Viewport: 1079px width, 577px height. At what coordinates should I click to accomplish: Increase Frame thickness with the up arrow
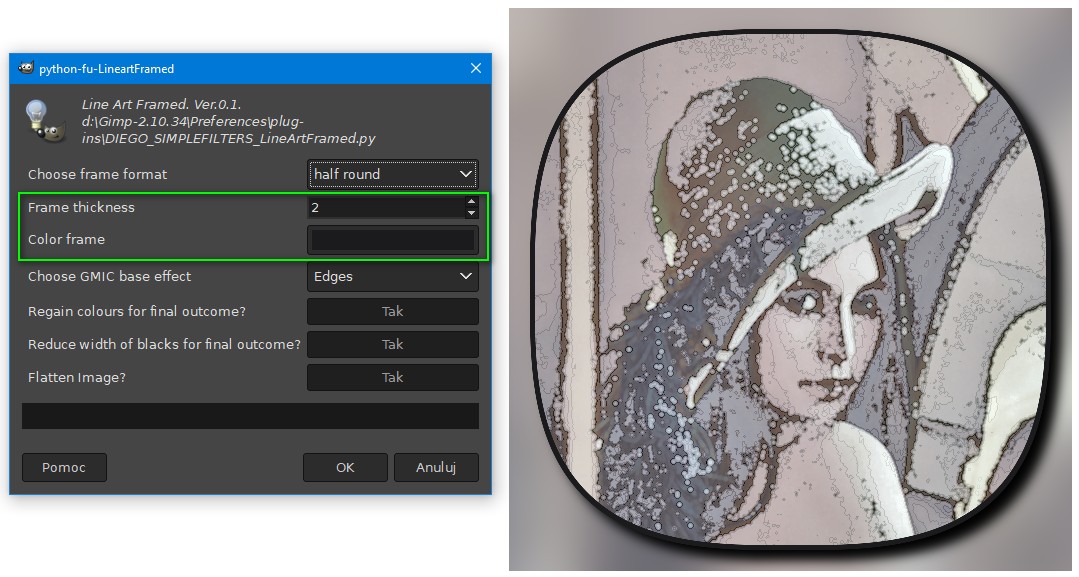471,202
